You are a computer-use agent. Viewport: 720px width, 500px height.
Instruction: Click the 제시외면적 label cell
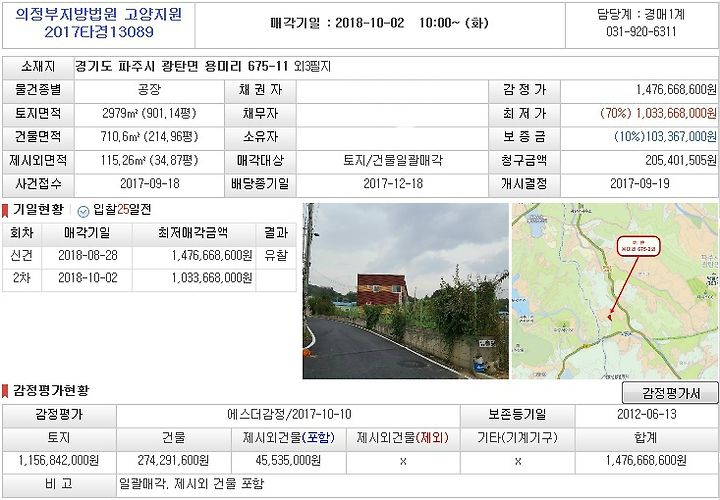click(38, 161)
